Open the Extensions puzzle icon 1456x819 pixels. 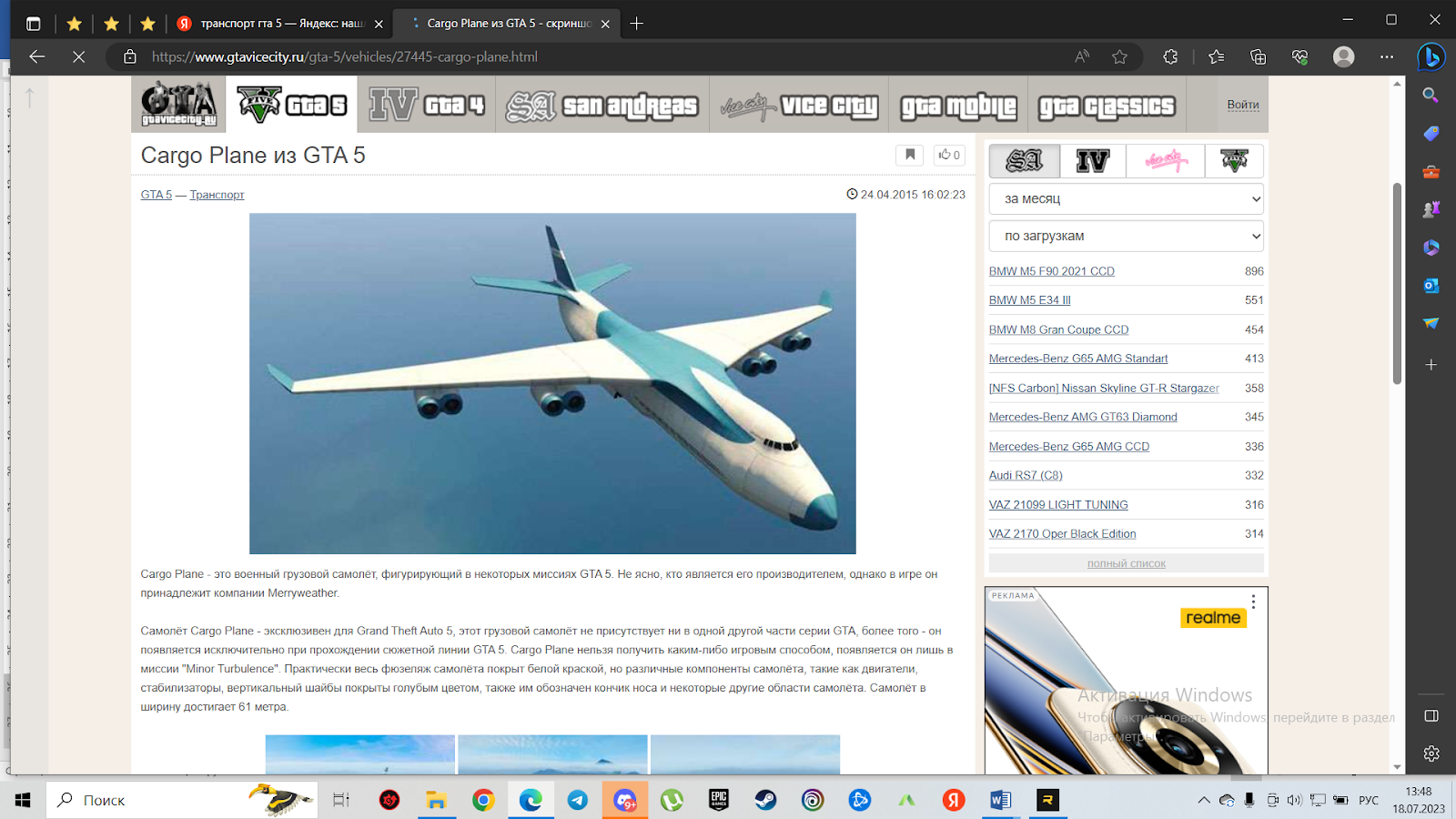[1170, 56]
